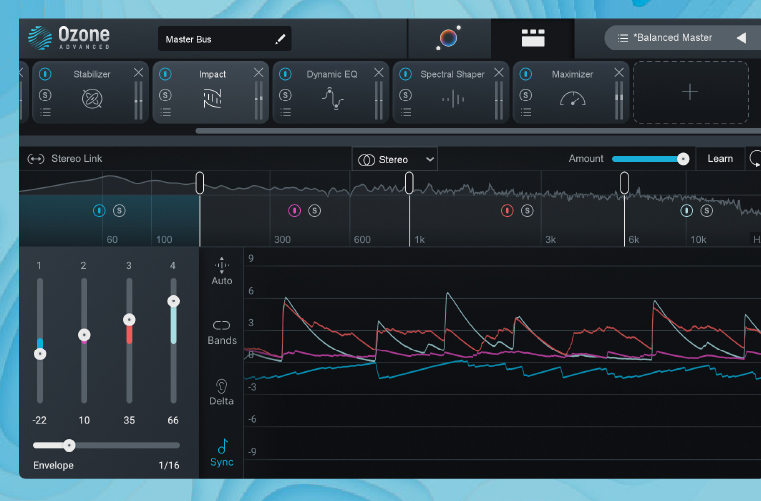Click the crossover handle at 1k
Viewport: 761px width, 501px height.
[x=409, y=183]
